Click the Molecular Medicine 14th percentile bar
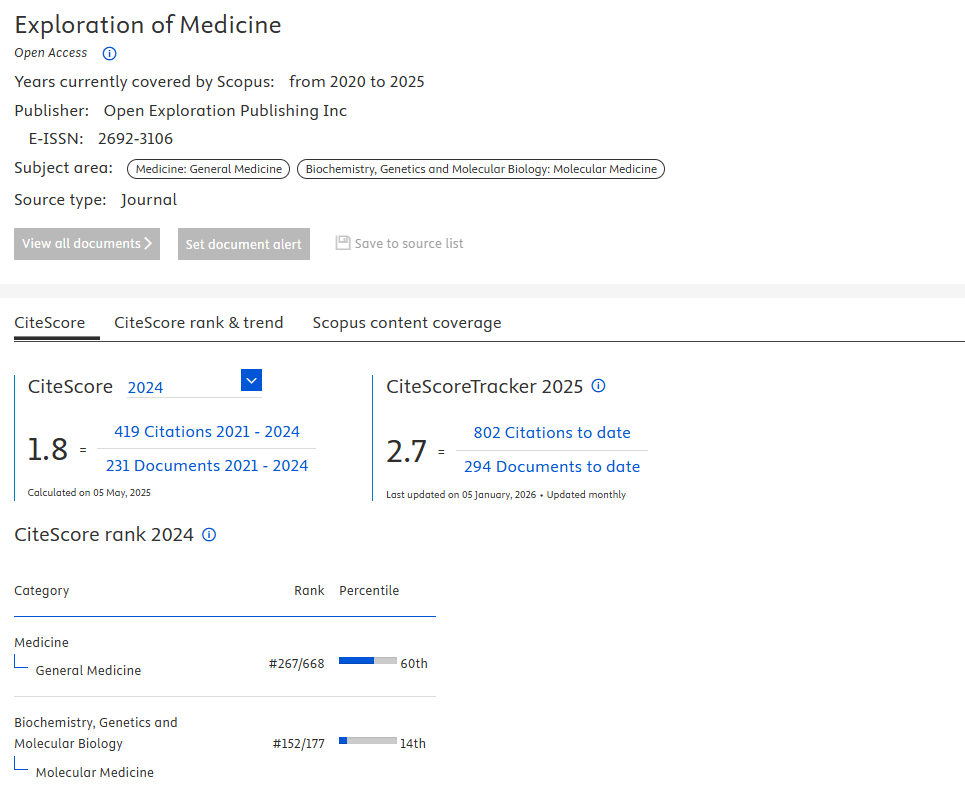 [367, 741]
